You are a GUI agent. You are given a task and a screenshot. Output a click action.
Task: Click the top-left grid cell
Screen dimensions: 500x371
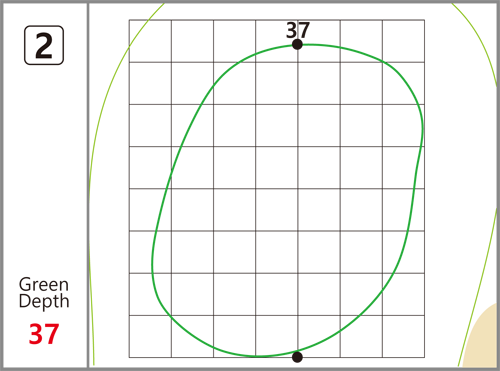pos(150,41)
